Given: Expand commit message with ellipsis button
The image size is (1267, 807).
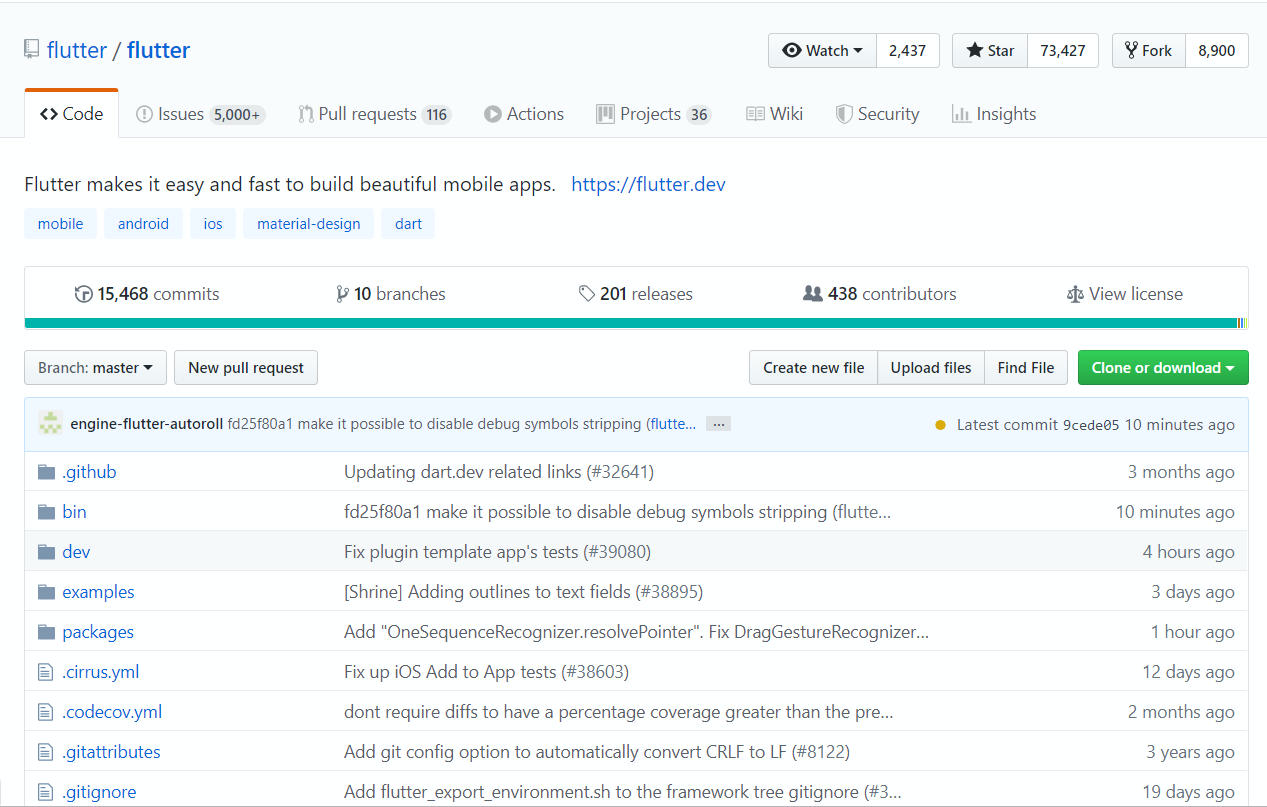Looking at the screenshot, I should click(x=718, y=424).
